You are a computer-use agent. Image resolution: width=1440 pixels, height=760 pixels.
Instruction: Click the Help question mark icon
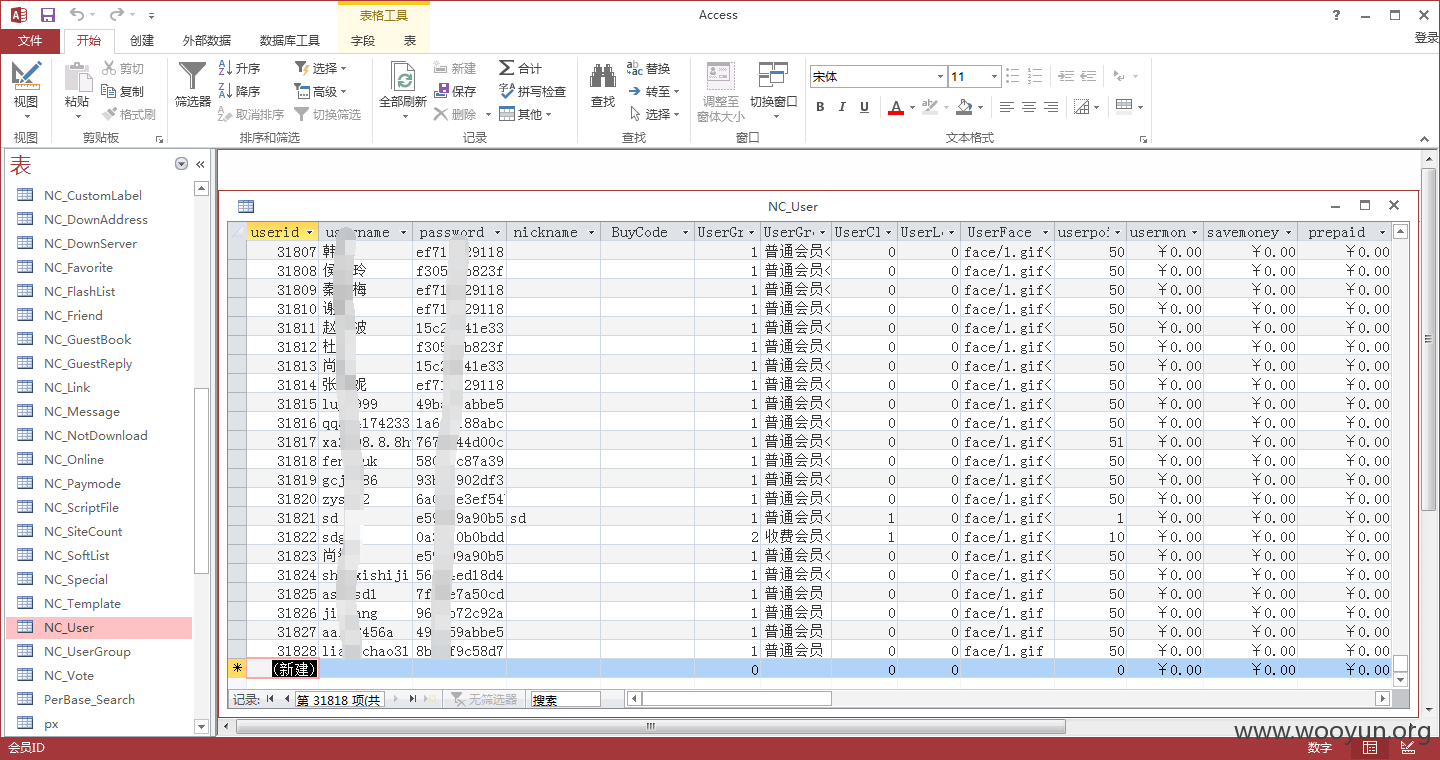point(1337,15)
